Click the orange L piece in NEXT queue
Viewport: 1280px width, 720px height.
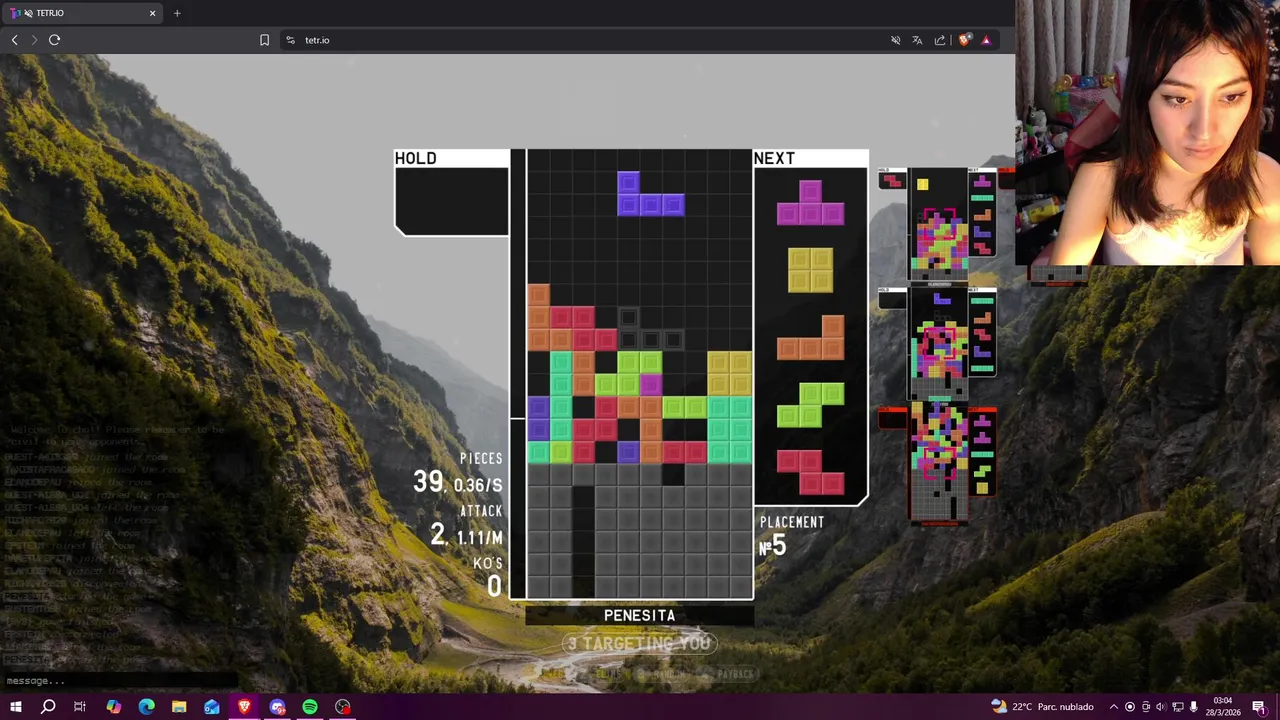coord(810,337)
